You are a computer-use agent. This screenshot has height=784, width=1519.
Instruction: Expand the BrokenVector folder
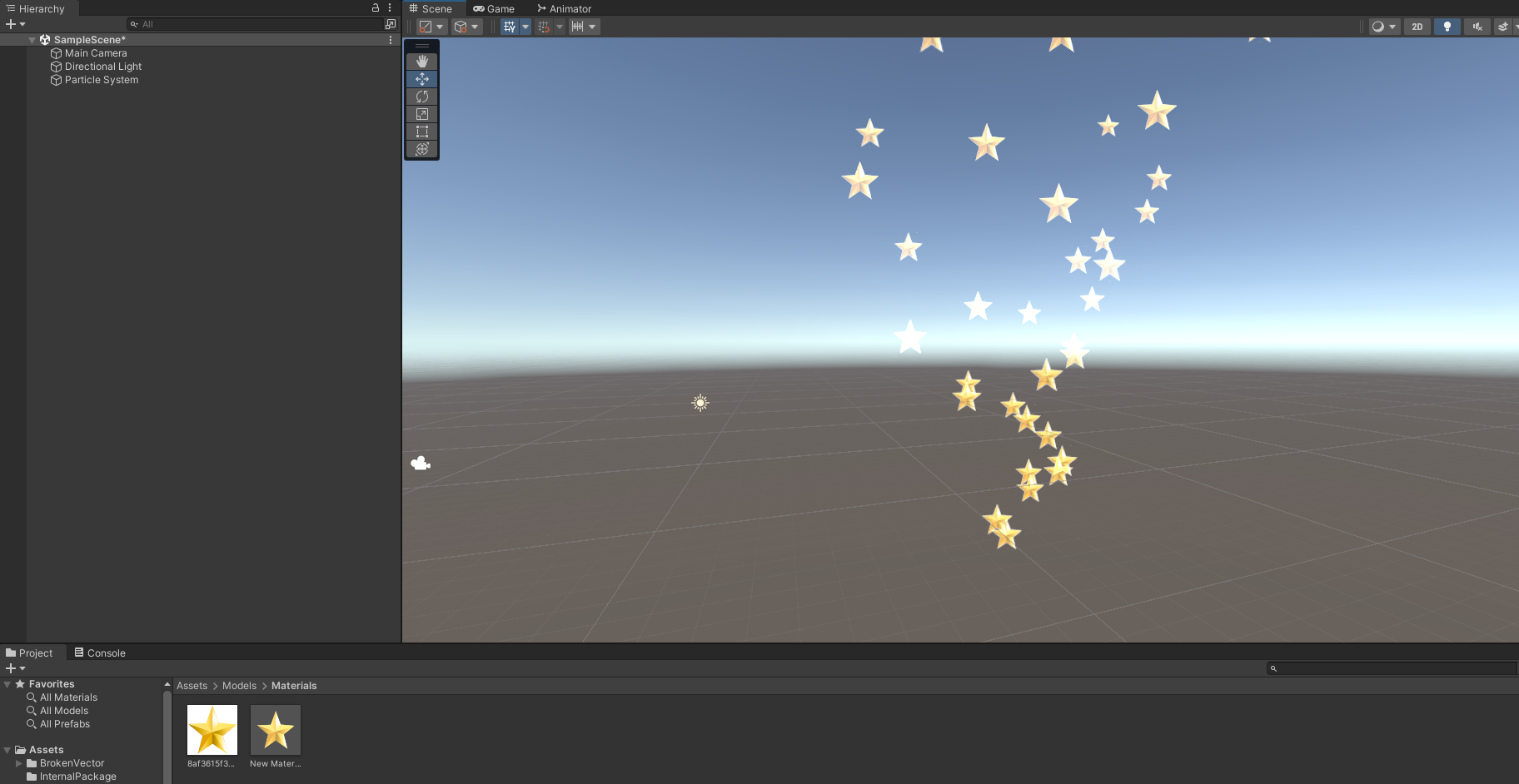pos(19,763)
